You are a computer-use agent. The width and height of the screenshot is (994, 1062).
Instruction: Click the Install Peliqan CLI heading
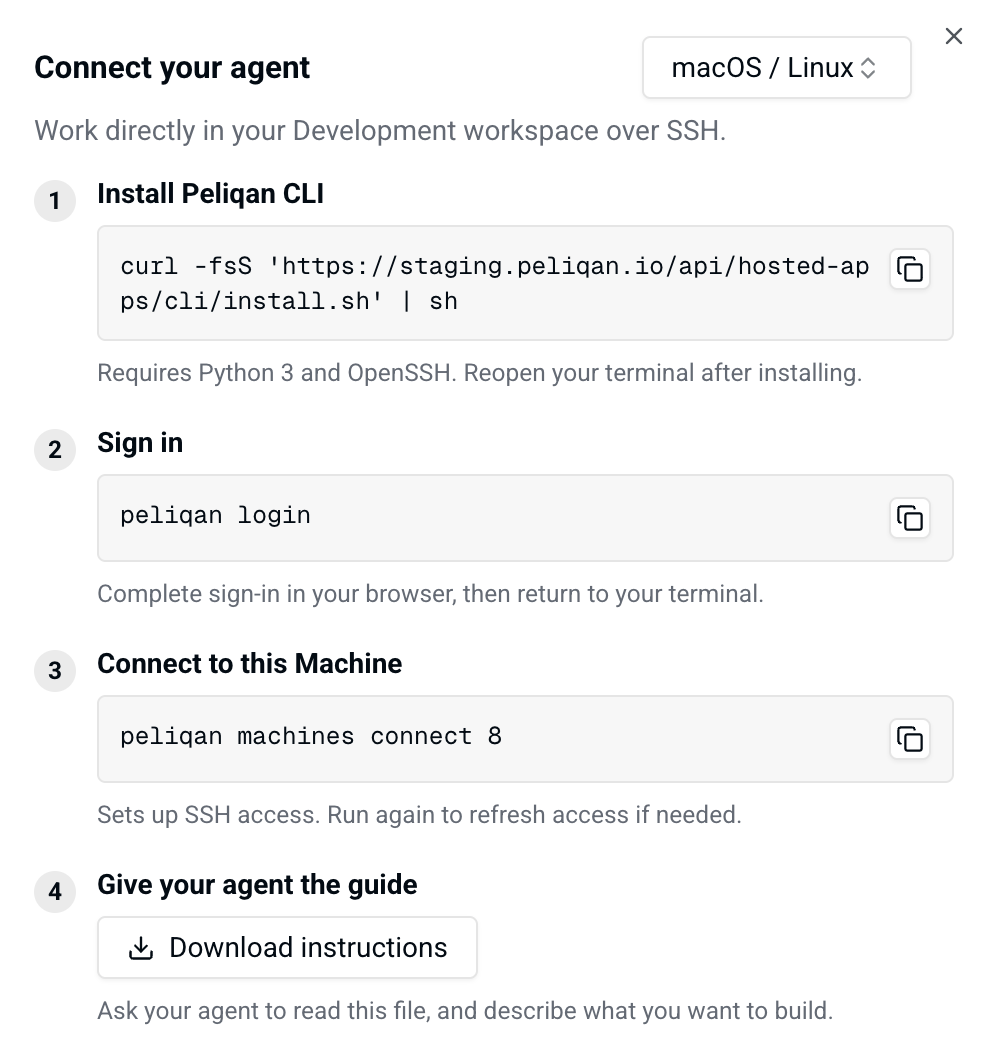[211, 194]
